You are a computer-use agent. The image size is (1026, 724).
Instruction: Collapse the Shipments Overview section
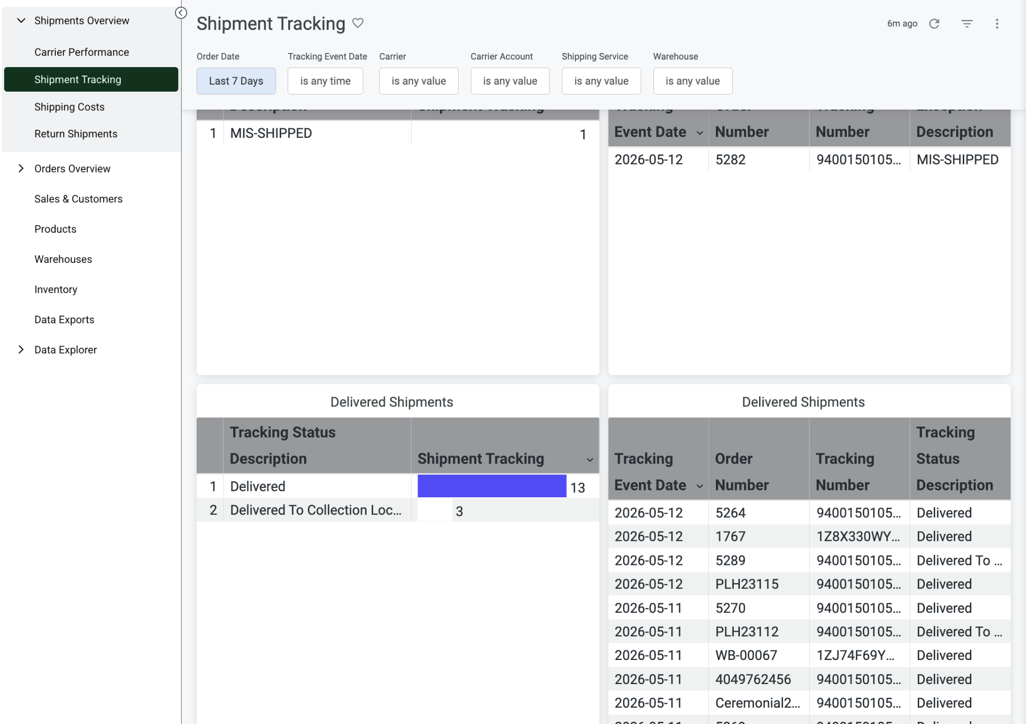point(21,20)
